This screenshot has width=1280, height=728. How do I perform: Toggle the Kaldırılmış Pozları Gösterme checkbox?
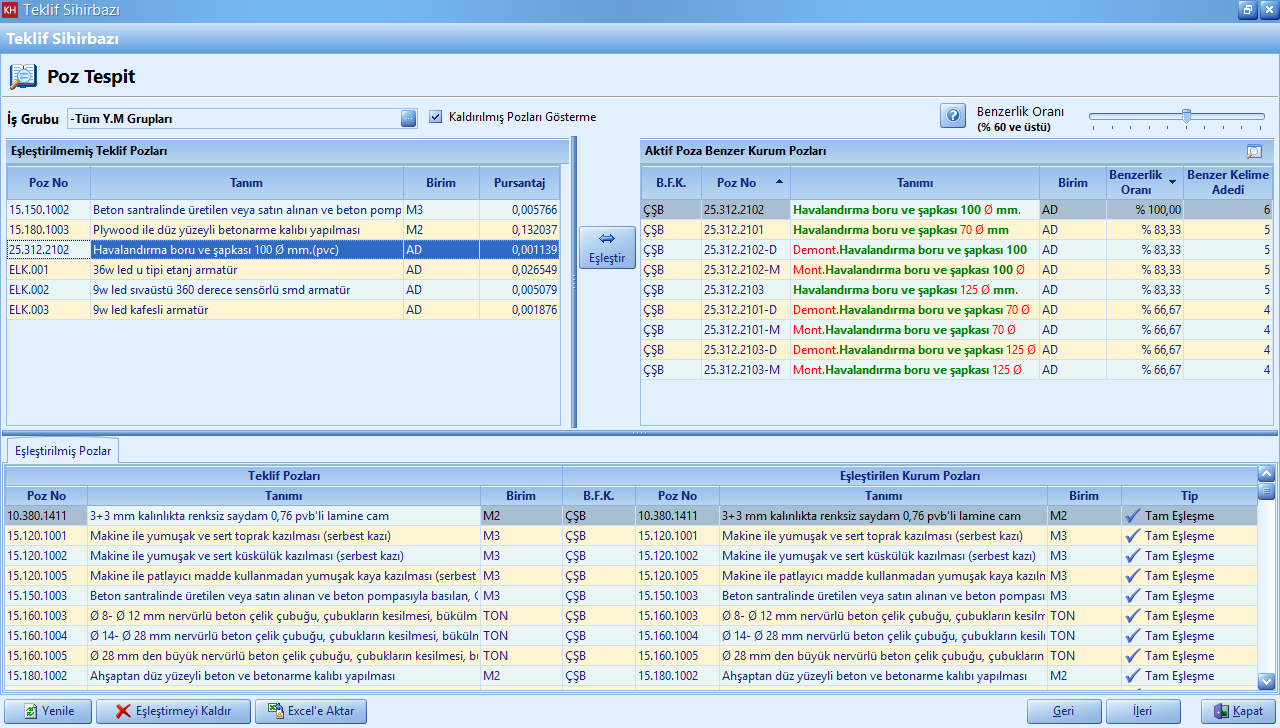[x=435, y=117]
